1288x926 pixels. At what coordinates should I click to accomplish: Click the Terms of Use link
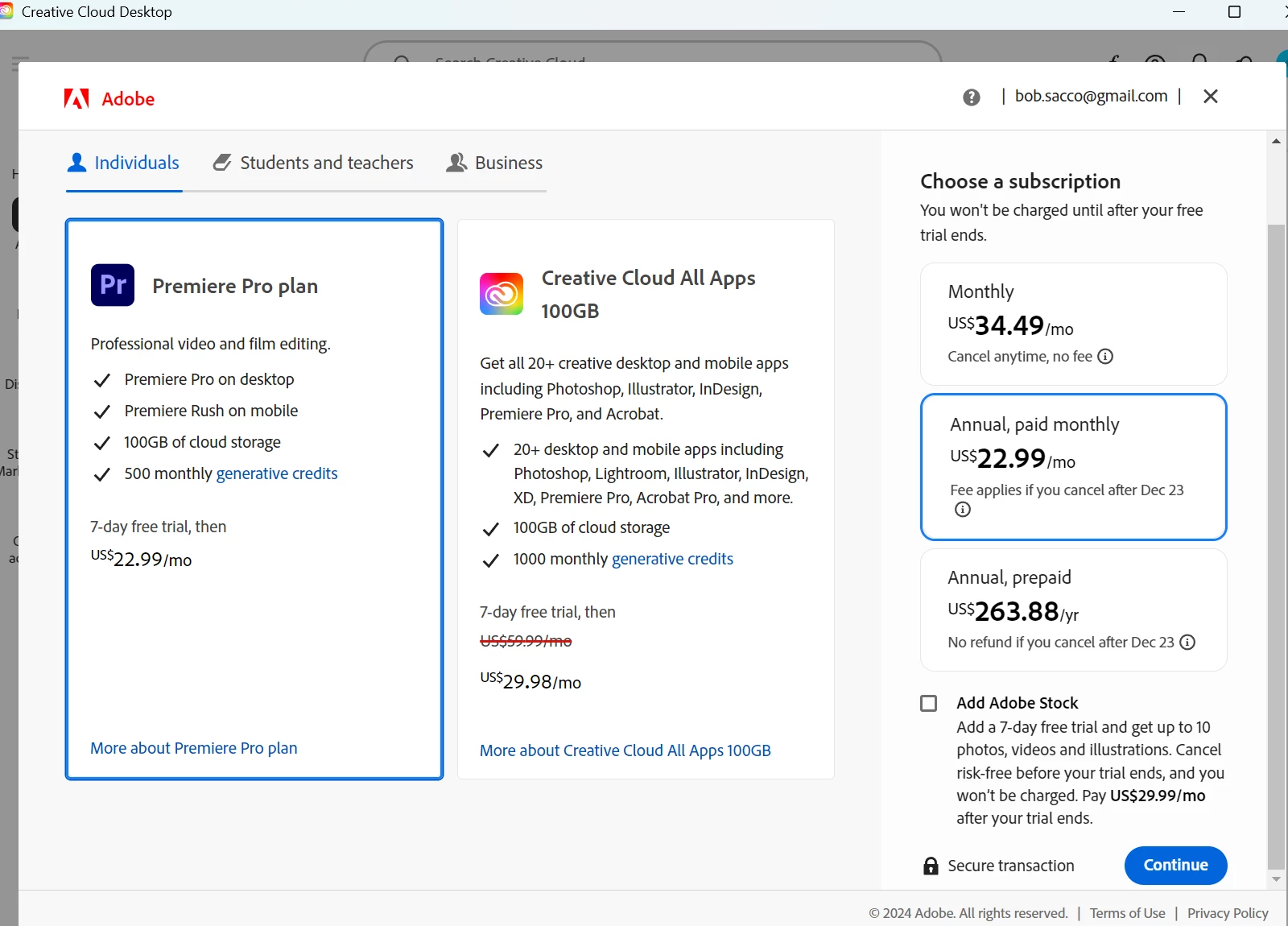[1127, 913]
